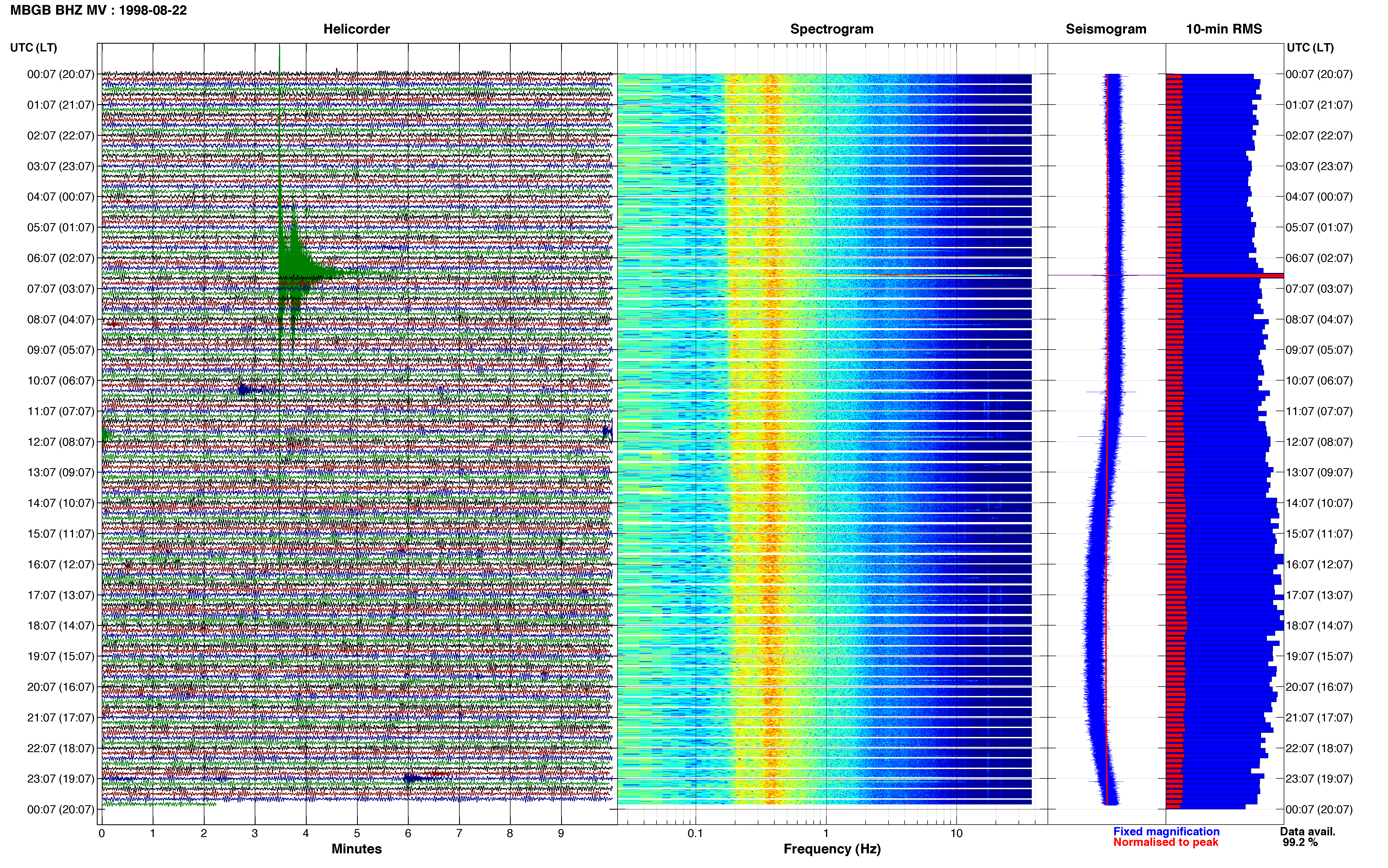
Task: Click left time label '14:07 (10:07)'
Action: pos(61,504)
